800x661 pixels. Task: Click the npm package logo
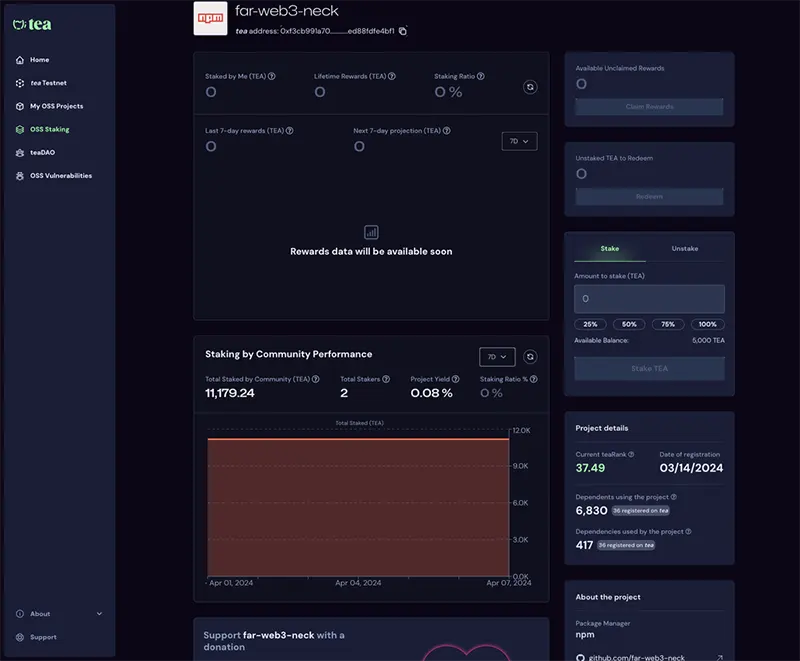210,18
